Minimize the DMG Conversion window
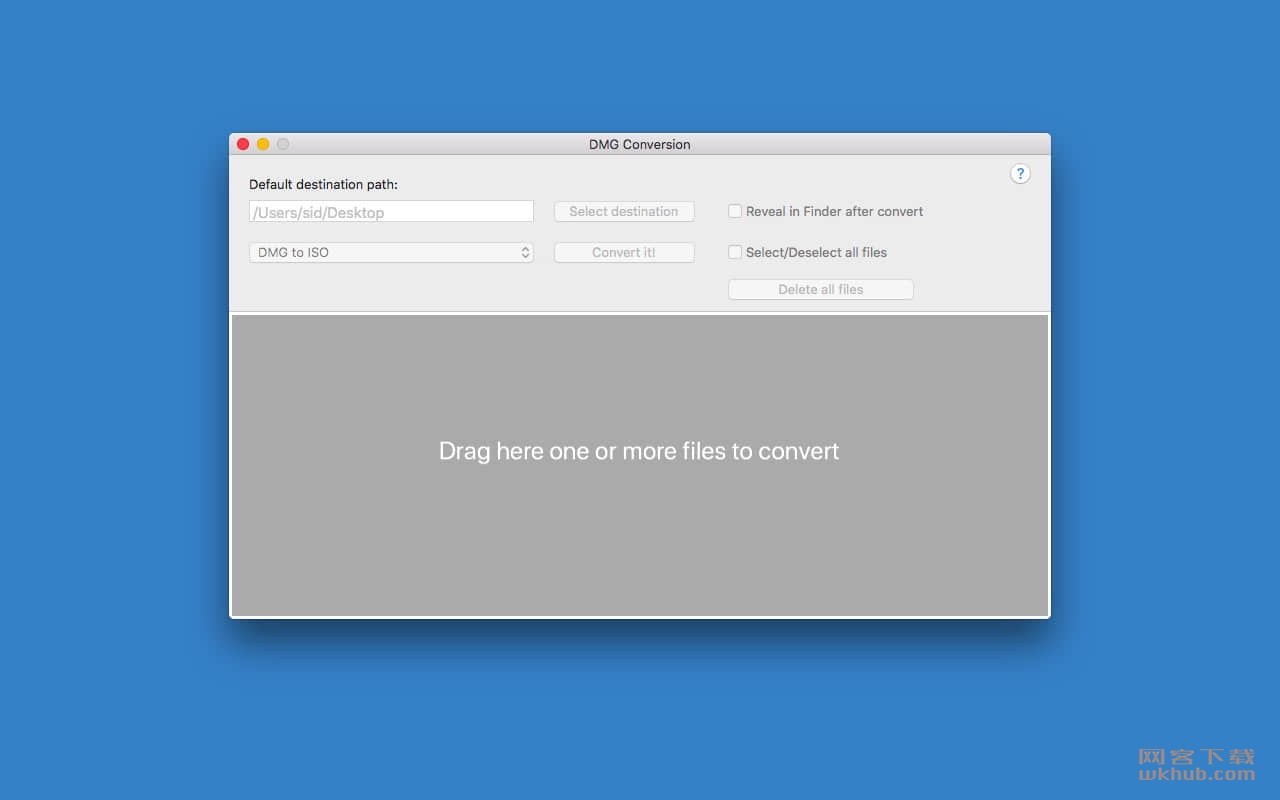 (263, 144)
